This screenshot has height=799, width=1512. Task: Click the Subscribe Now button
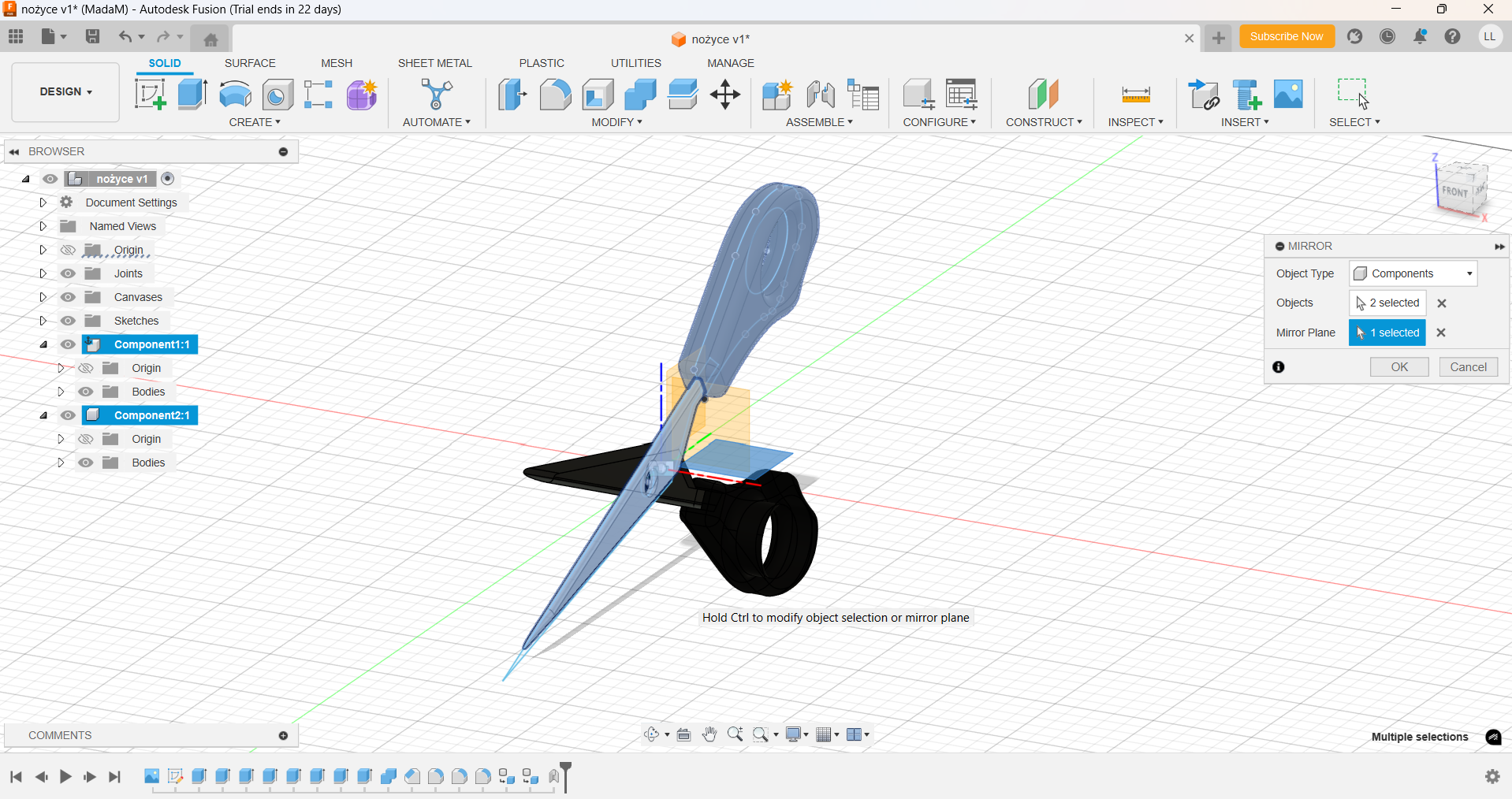tap(1287, 36)
